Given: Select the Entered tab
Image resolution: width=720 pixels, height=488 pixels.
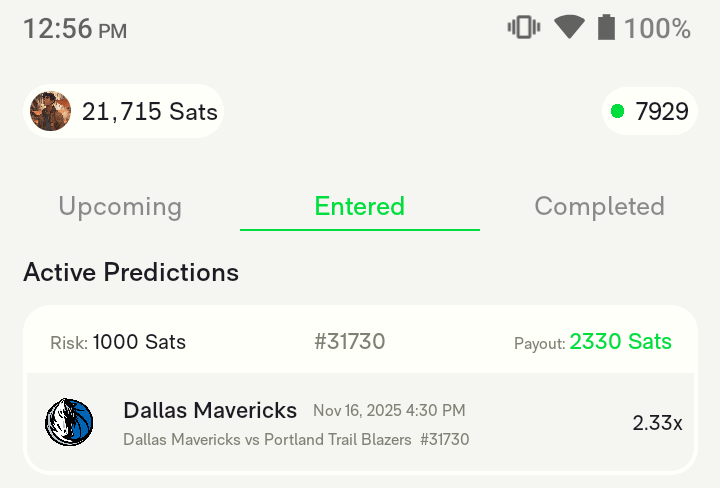Looking at the screenshot, I should pyautogui.click(x=360, y=207).
